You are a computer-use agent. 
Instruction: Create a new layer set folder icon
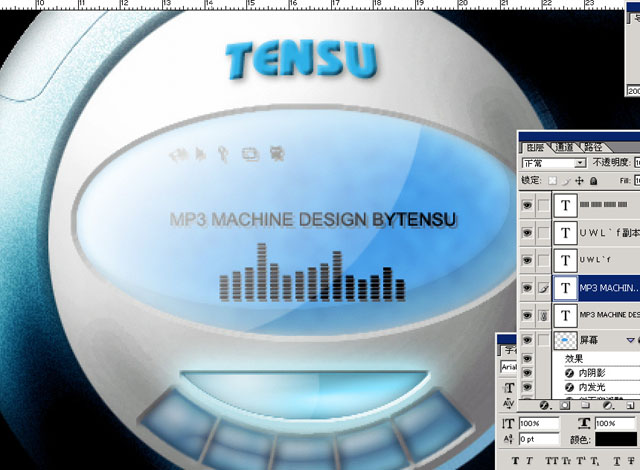click(x=586, y=405)
